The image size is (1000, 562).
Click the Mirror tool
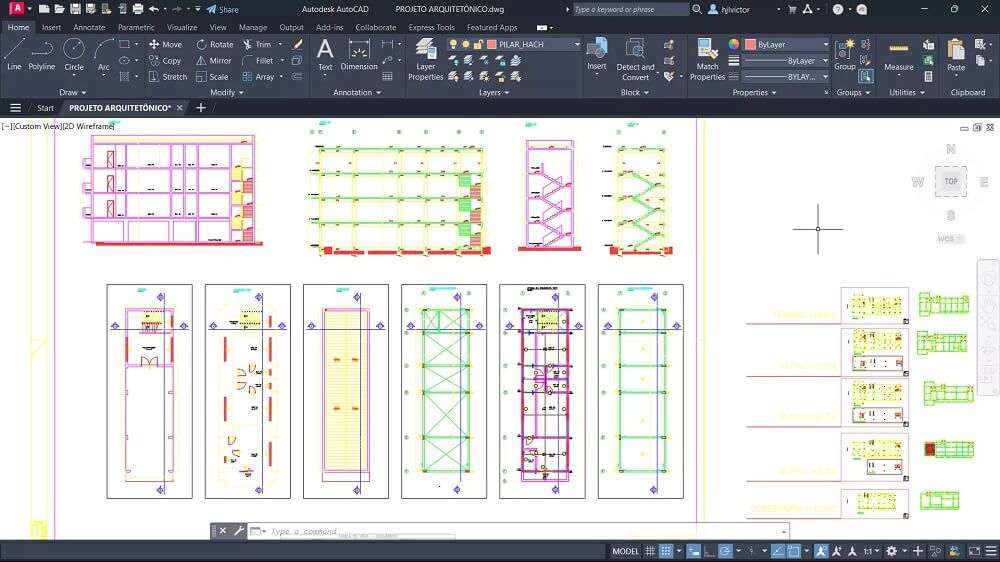[x=214, y=61]
